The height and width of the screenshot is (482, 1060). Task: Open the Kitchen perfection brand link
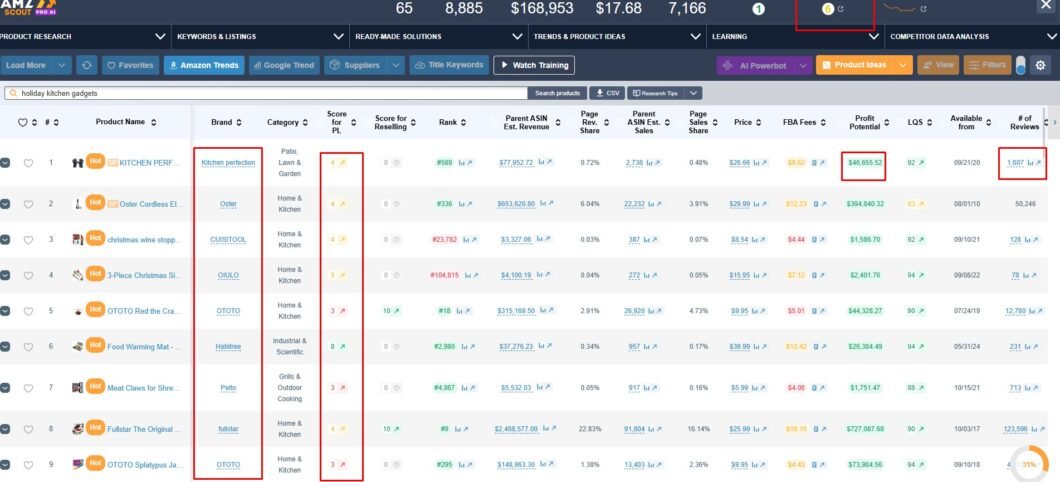pos(228,163)
